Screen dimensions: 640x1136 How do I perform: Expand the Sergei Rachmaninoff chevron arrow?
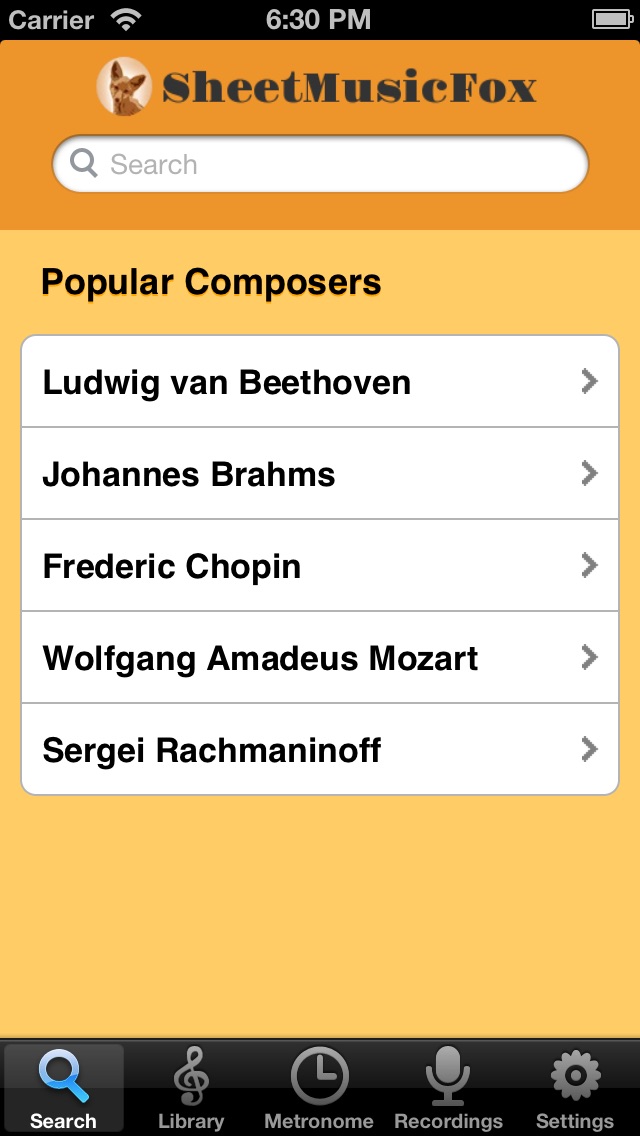tap(590, 749)
